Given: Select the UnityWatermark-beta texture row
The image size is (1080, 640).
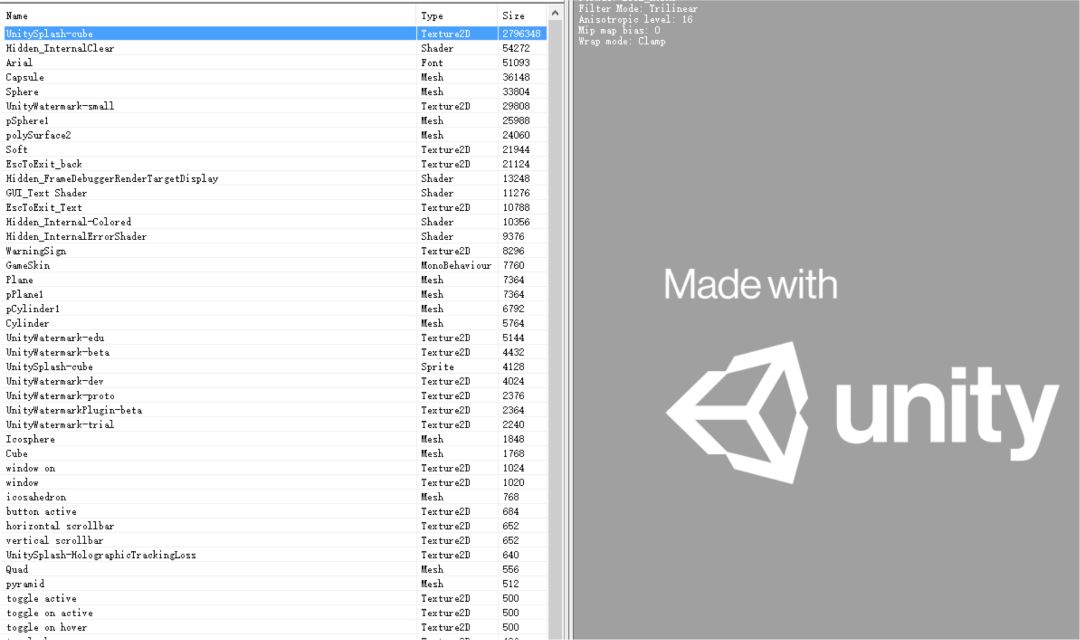Looking at the screenshot, I should tap(276, 352).
